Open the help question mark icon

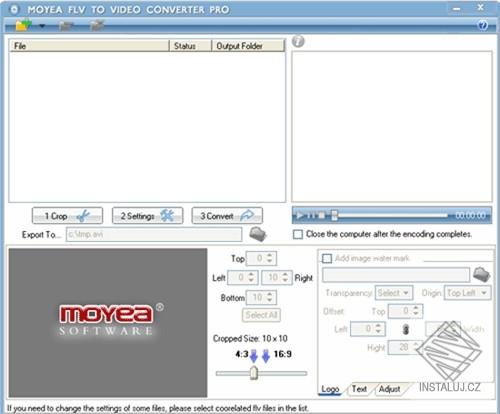pyautogui.click(x=483, y=25)
